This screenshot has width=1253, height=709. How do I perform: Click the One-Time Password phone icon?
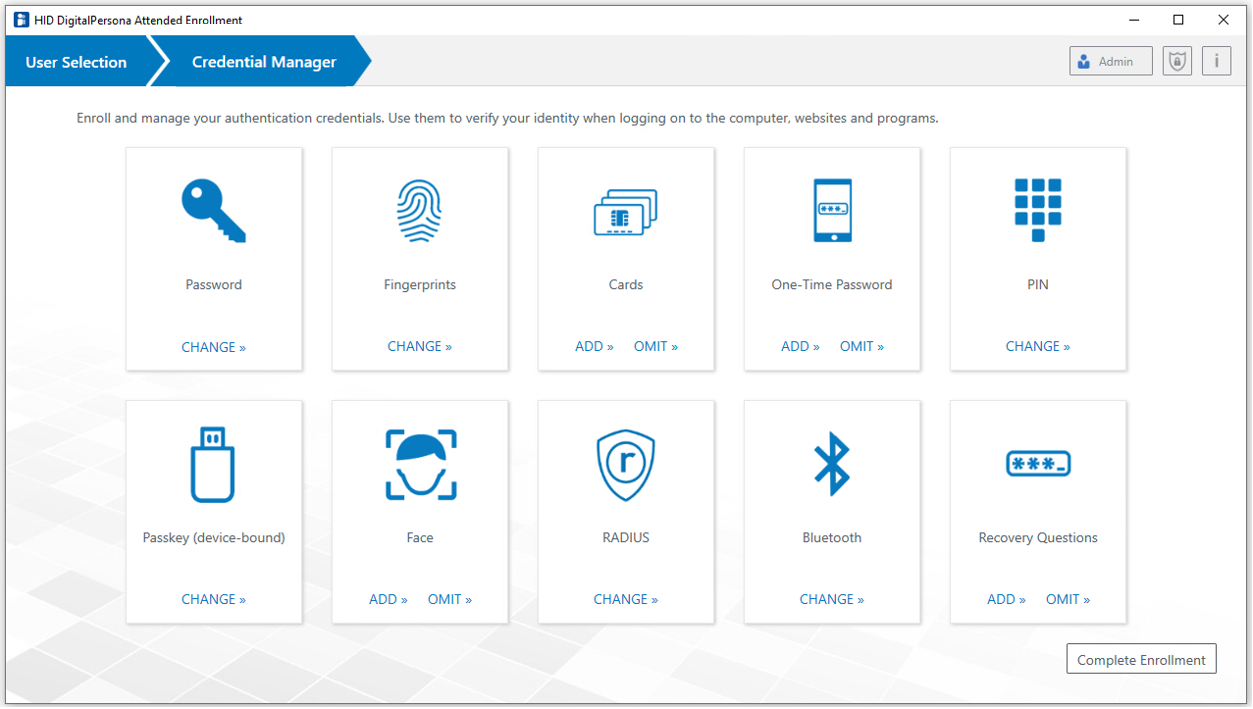point(831,211)
